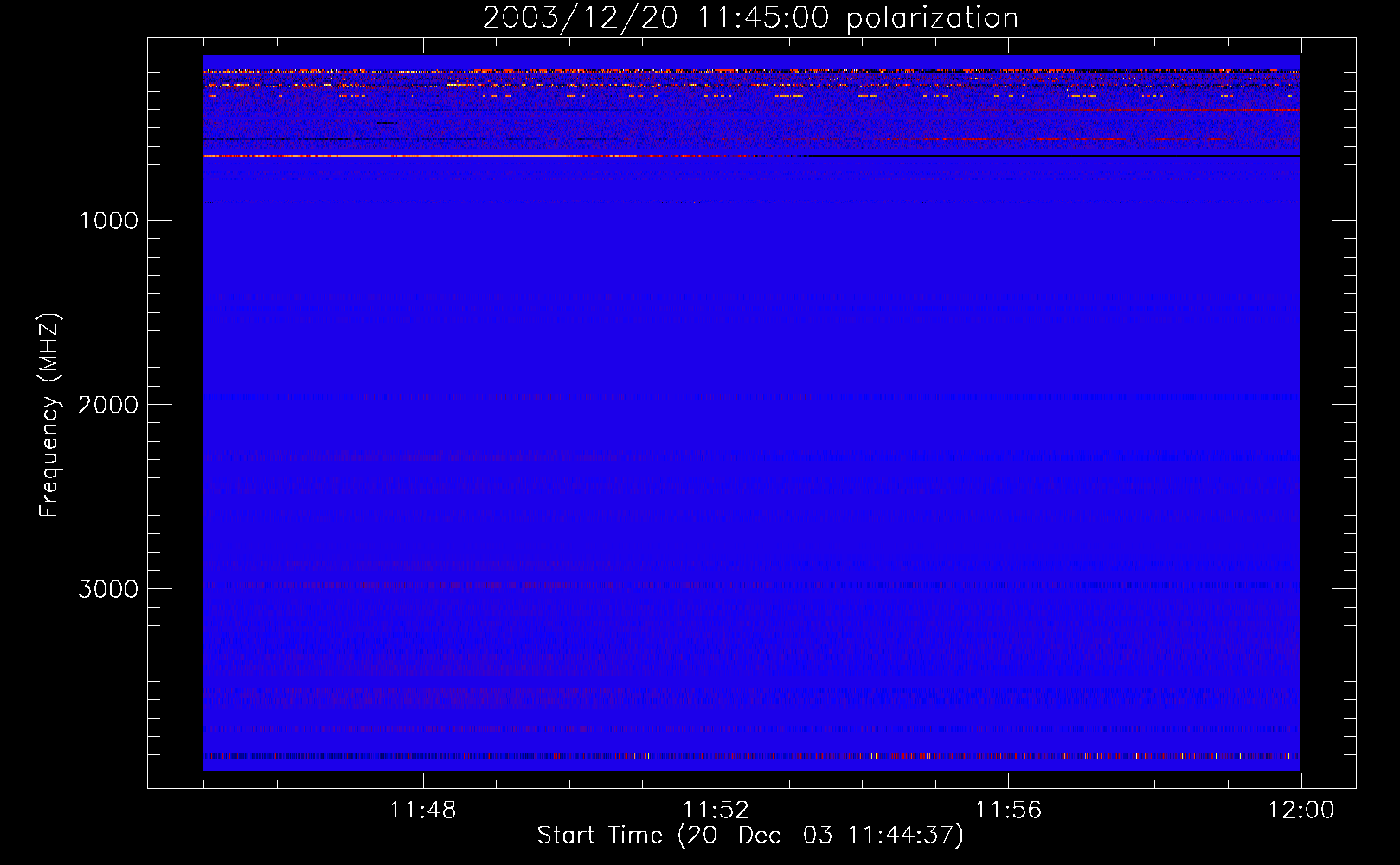Click the 2000 frequency tick label

(x=108, y=405)
